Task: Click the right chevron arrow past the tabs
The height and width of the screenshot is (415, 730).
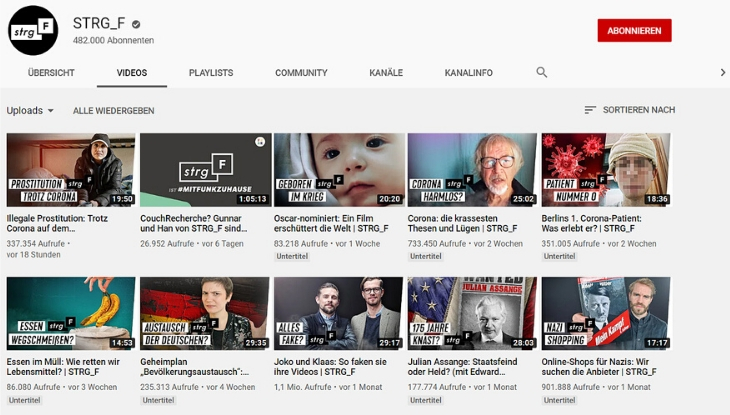Action: 723,72
